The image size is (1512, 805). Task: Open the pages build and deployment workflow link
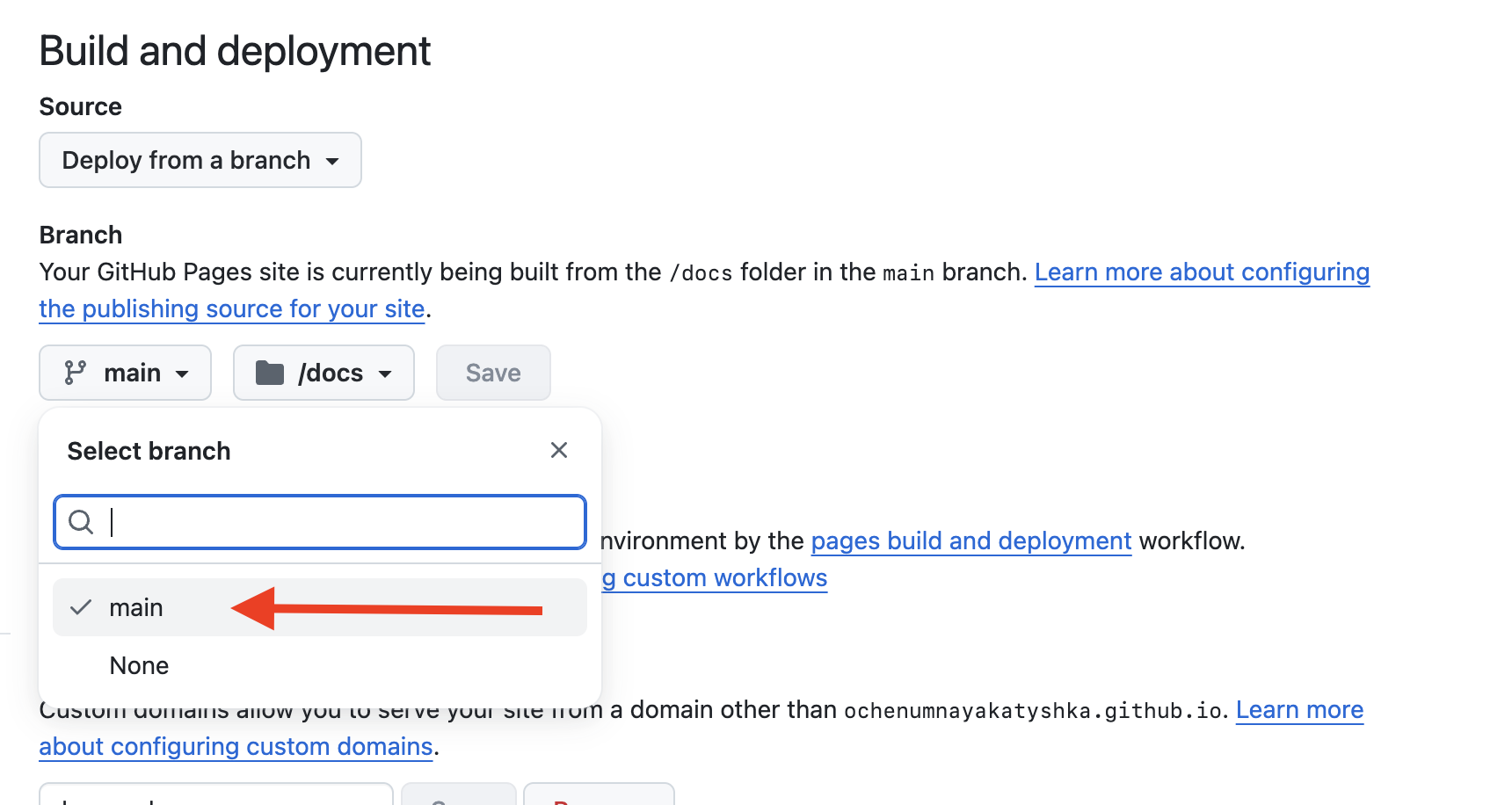(x=971, y=540)
